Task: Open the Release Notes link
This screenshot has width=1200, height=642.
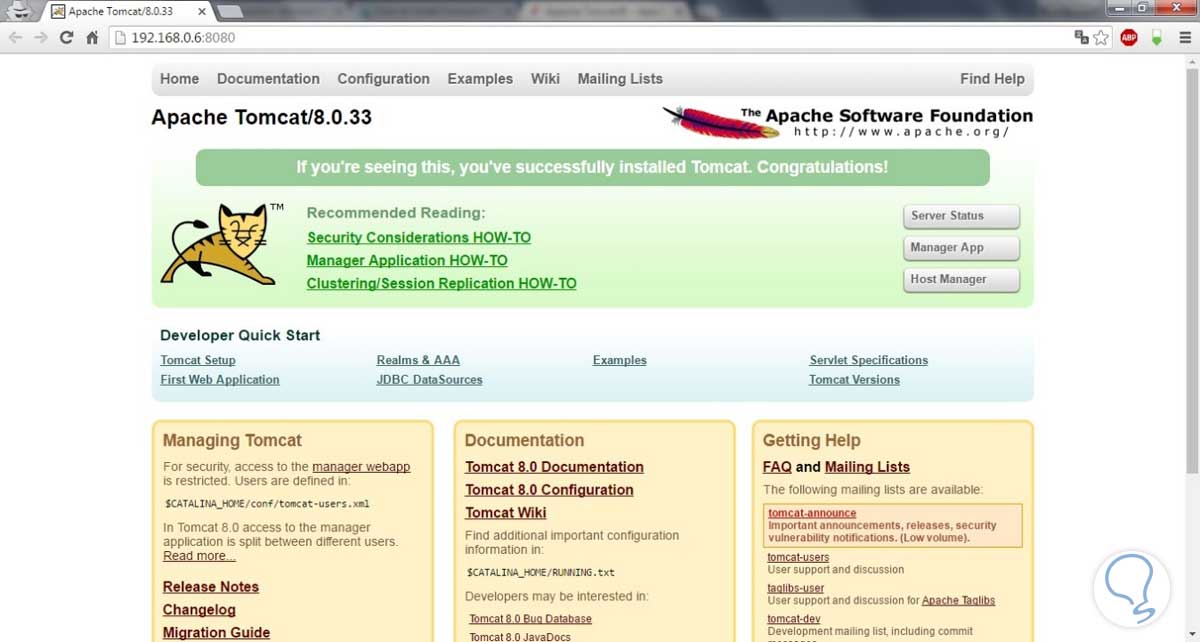Action: [211, 587]
